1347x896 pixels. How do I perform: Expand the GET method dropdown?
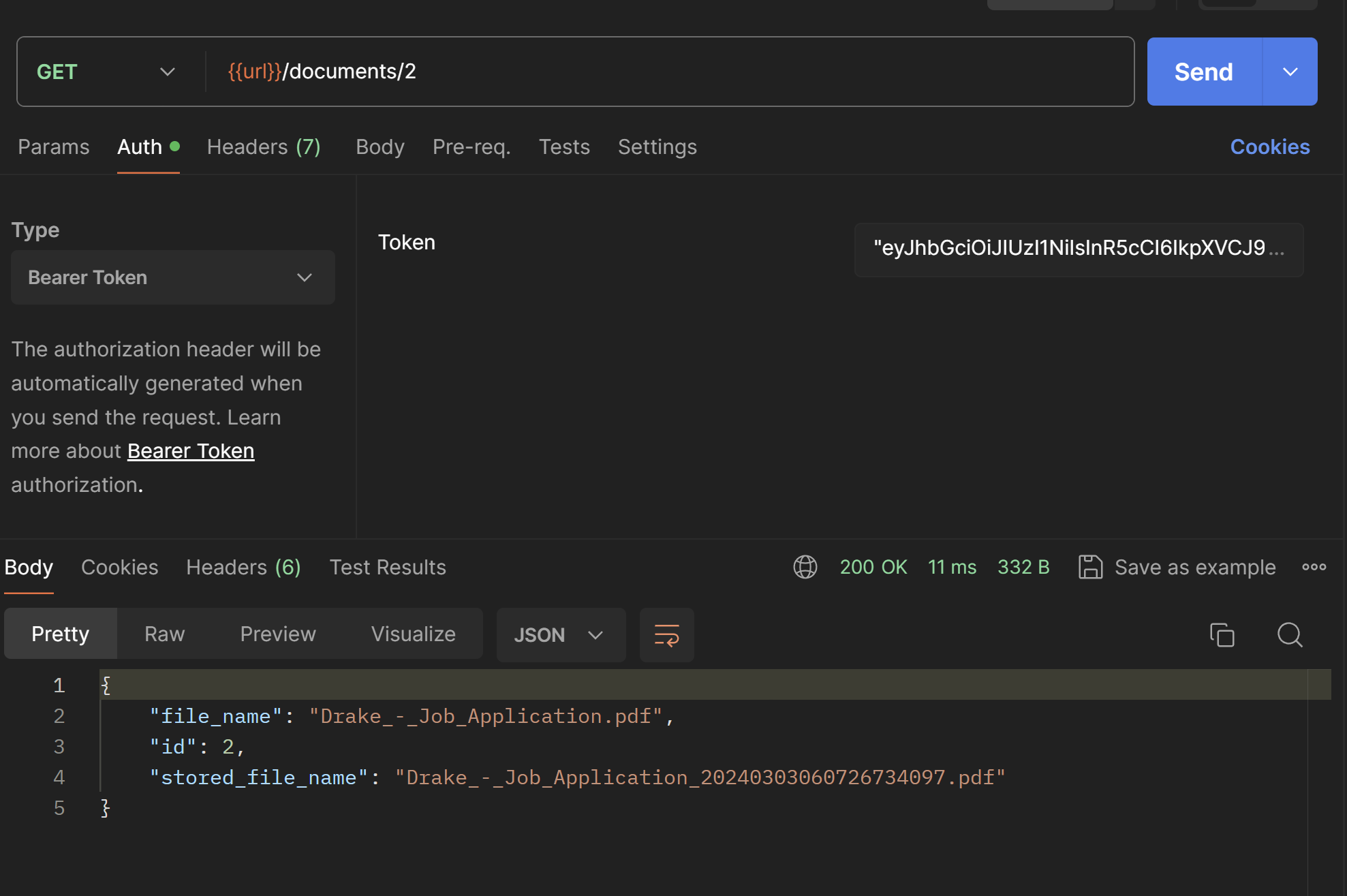pos(106,72)
